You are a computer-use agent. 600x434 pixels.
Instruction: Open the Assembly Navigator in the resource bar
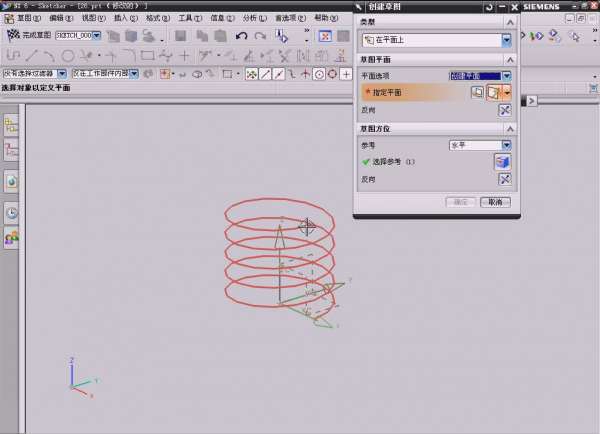click(11, 125)
